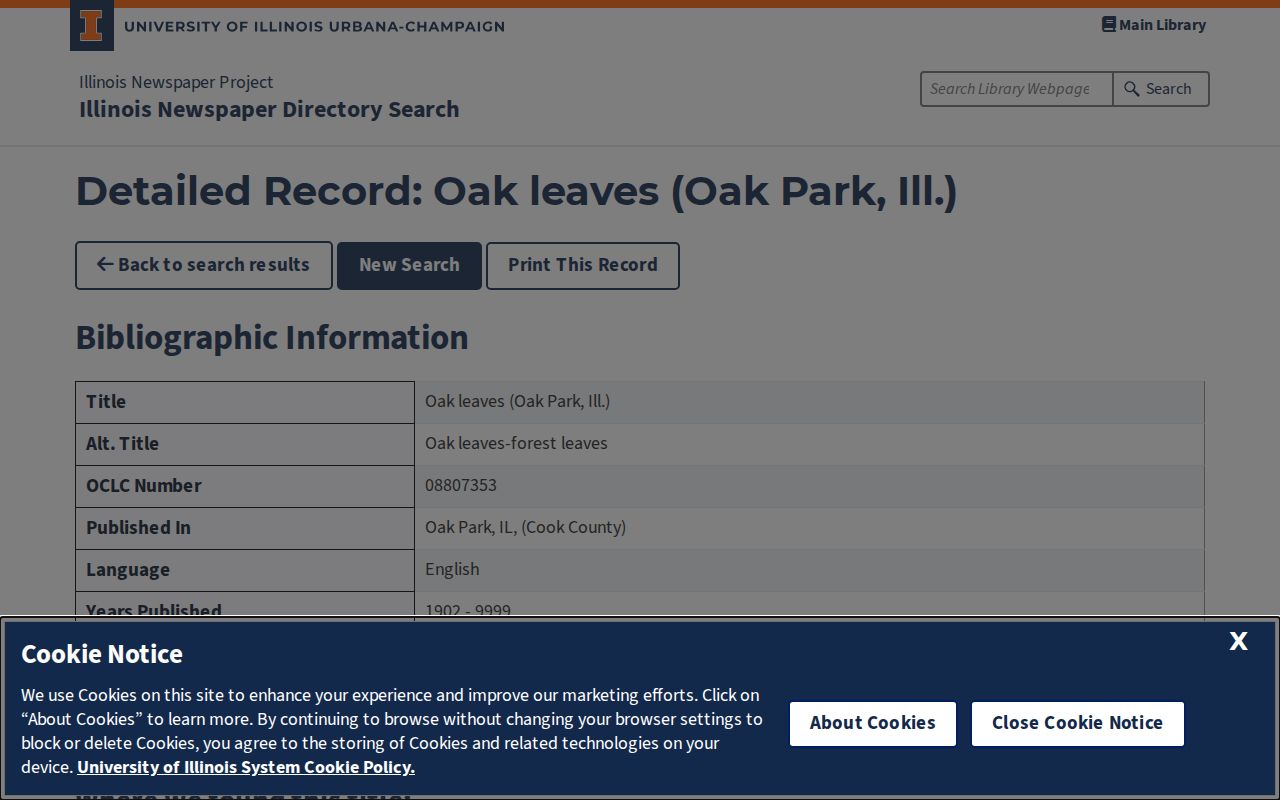Screen dimensions: 1280x800
Task: Close the cookie banner with X
Action: [x=1238, y=642]
